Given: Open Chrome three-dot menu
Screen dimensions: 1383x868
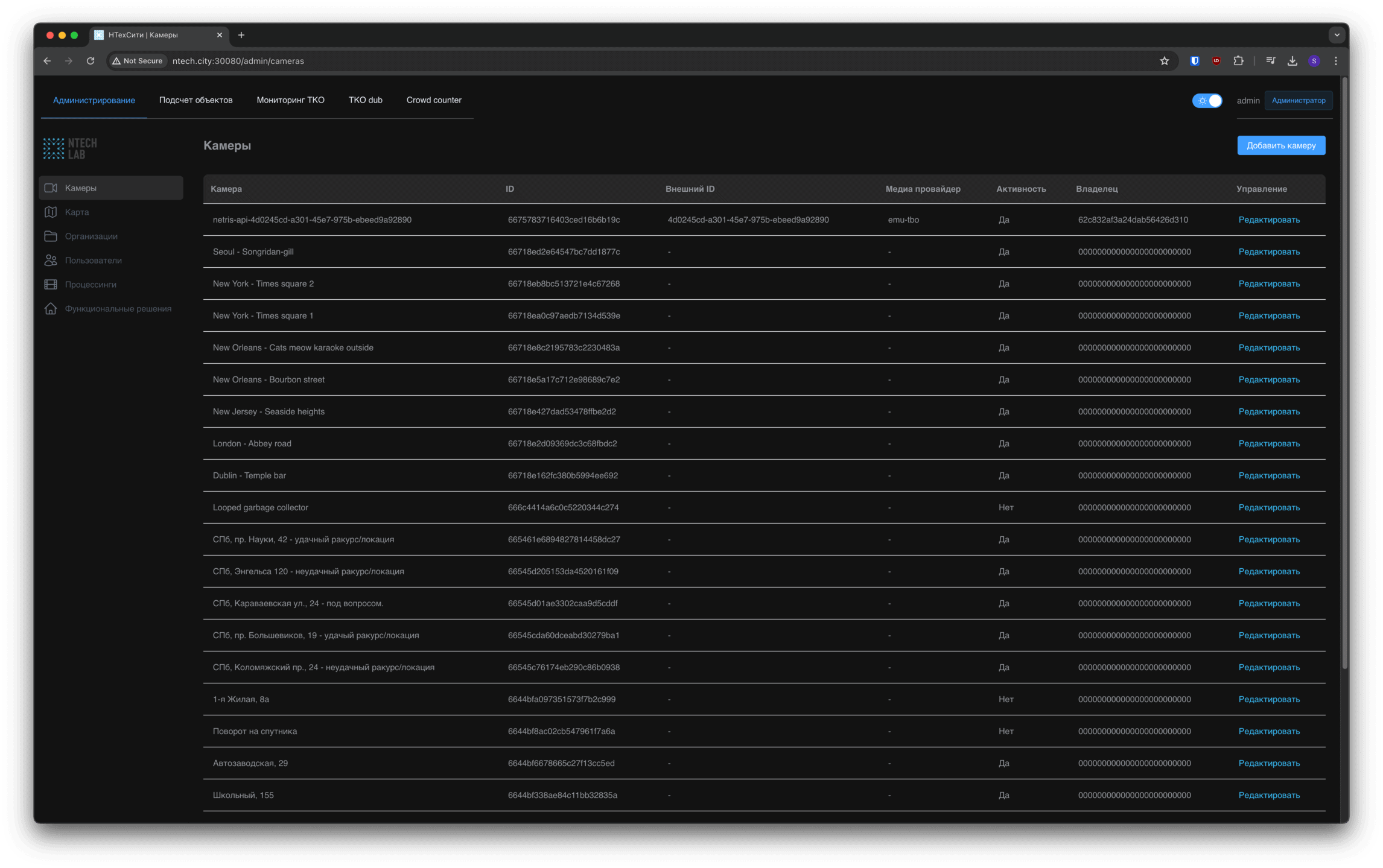Looking at the screenshot, I should click(x=1336, y=61).
